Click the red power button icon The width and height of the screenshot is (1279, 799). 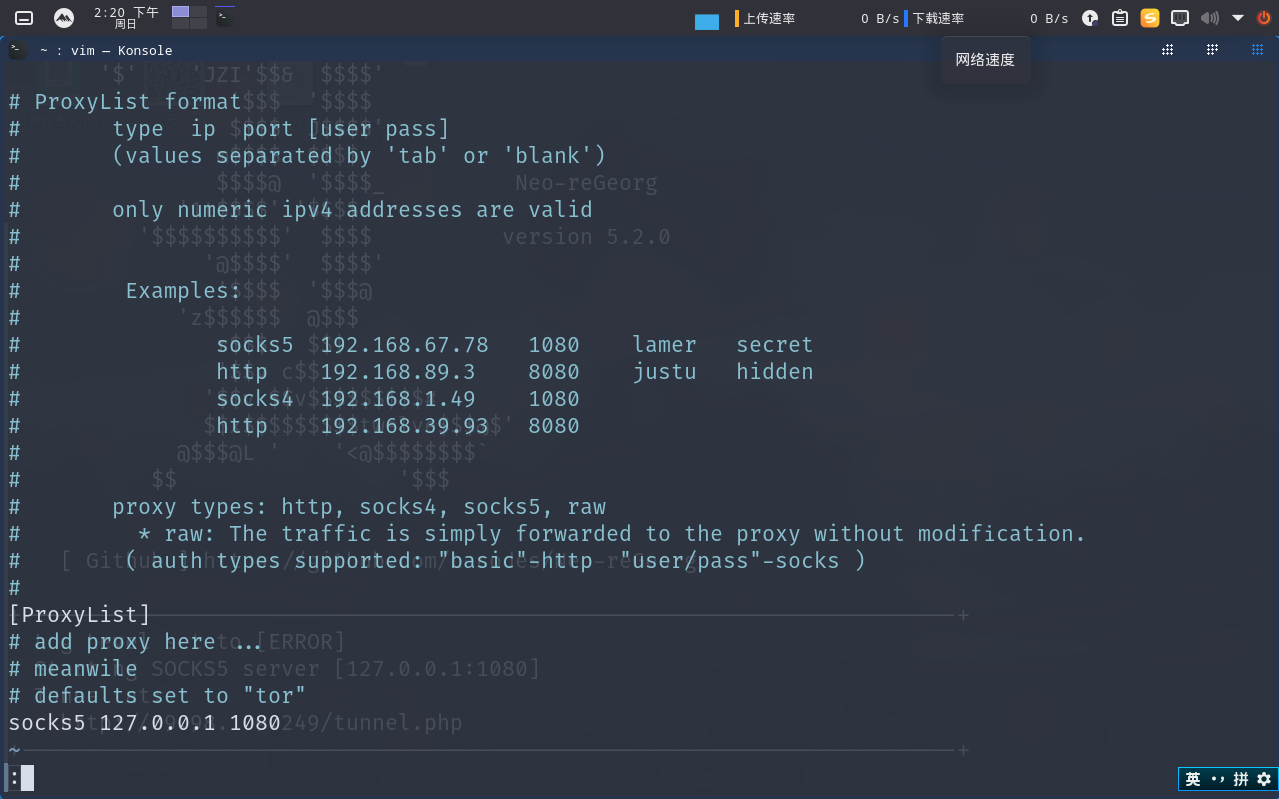1264,18
